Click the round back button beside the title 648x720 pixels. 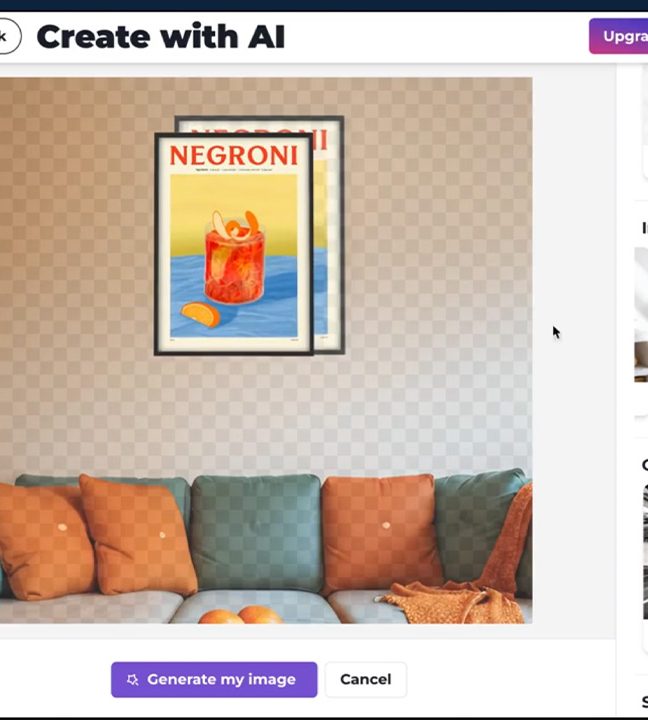tap(7, 36)
